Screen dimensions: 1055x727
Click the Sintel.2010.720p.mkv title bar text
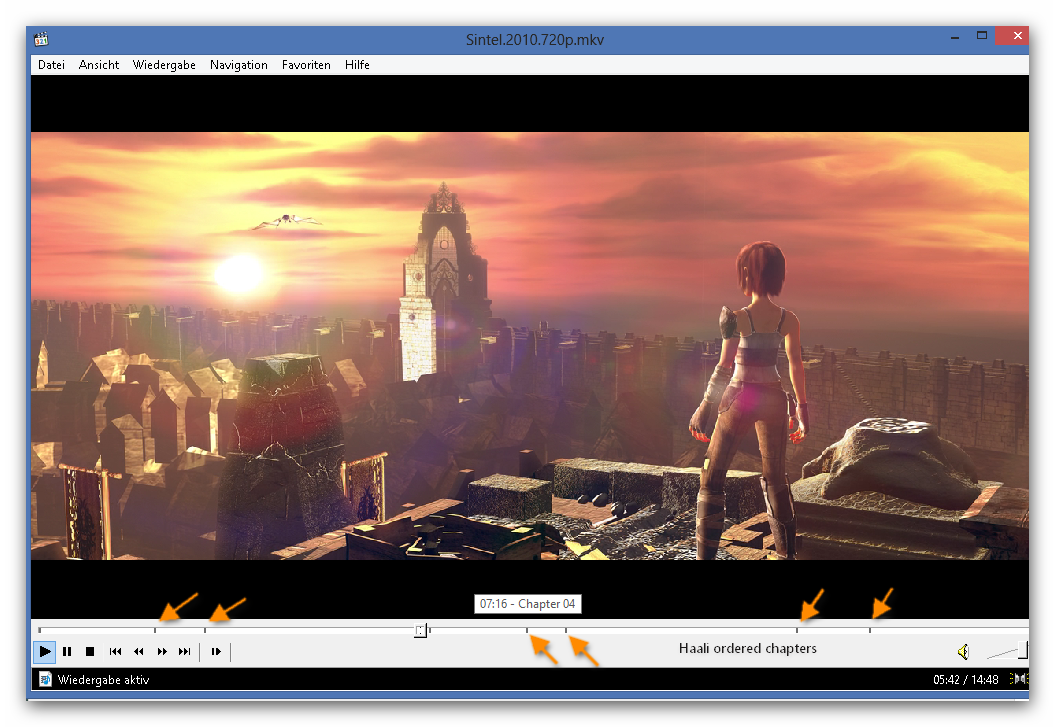[x=535, y=40]
